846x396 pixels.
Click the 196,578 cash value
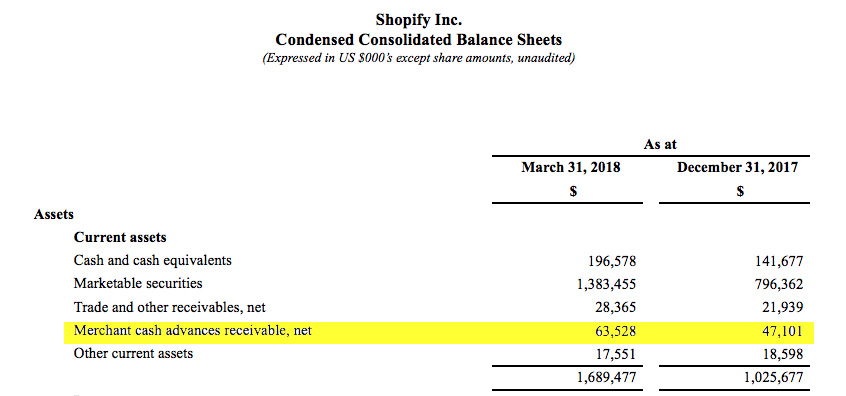pos(612,262)
